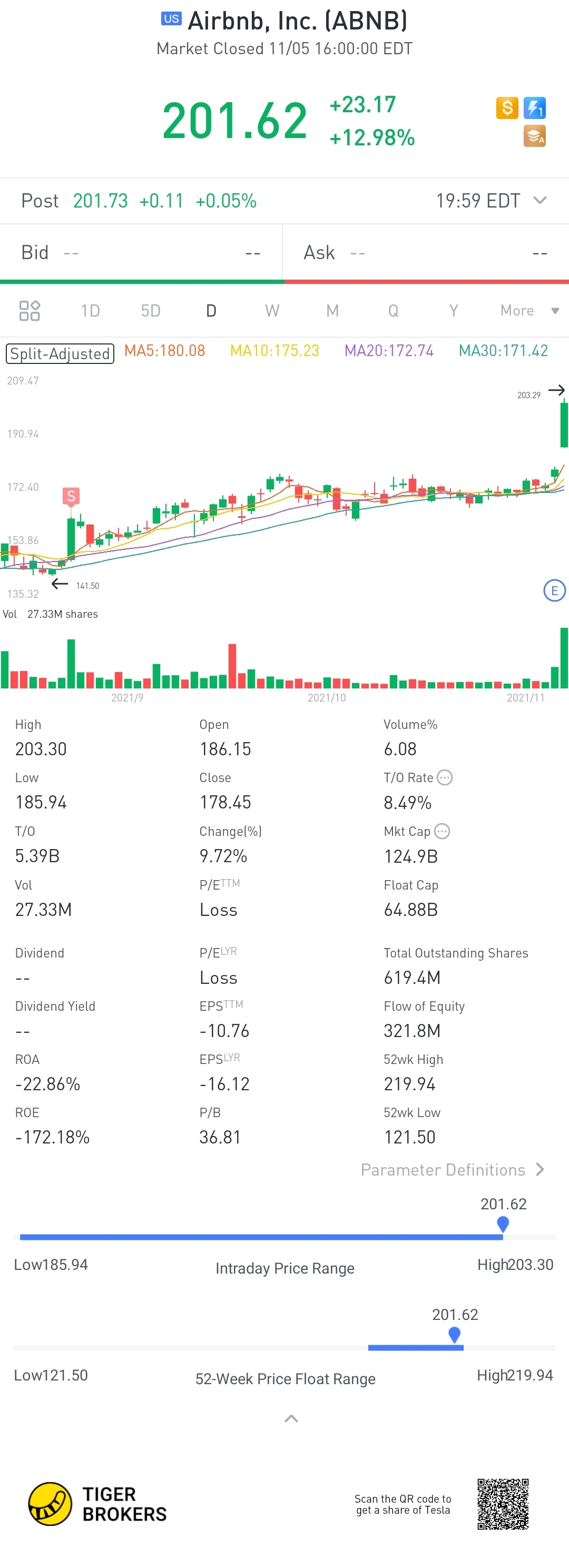Toggle the Split-Adjusted chart option

60,353
